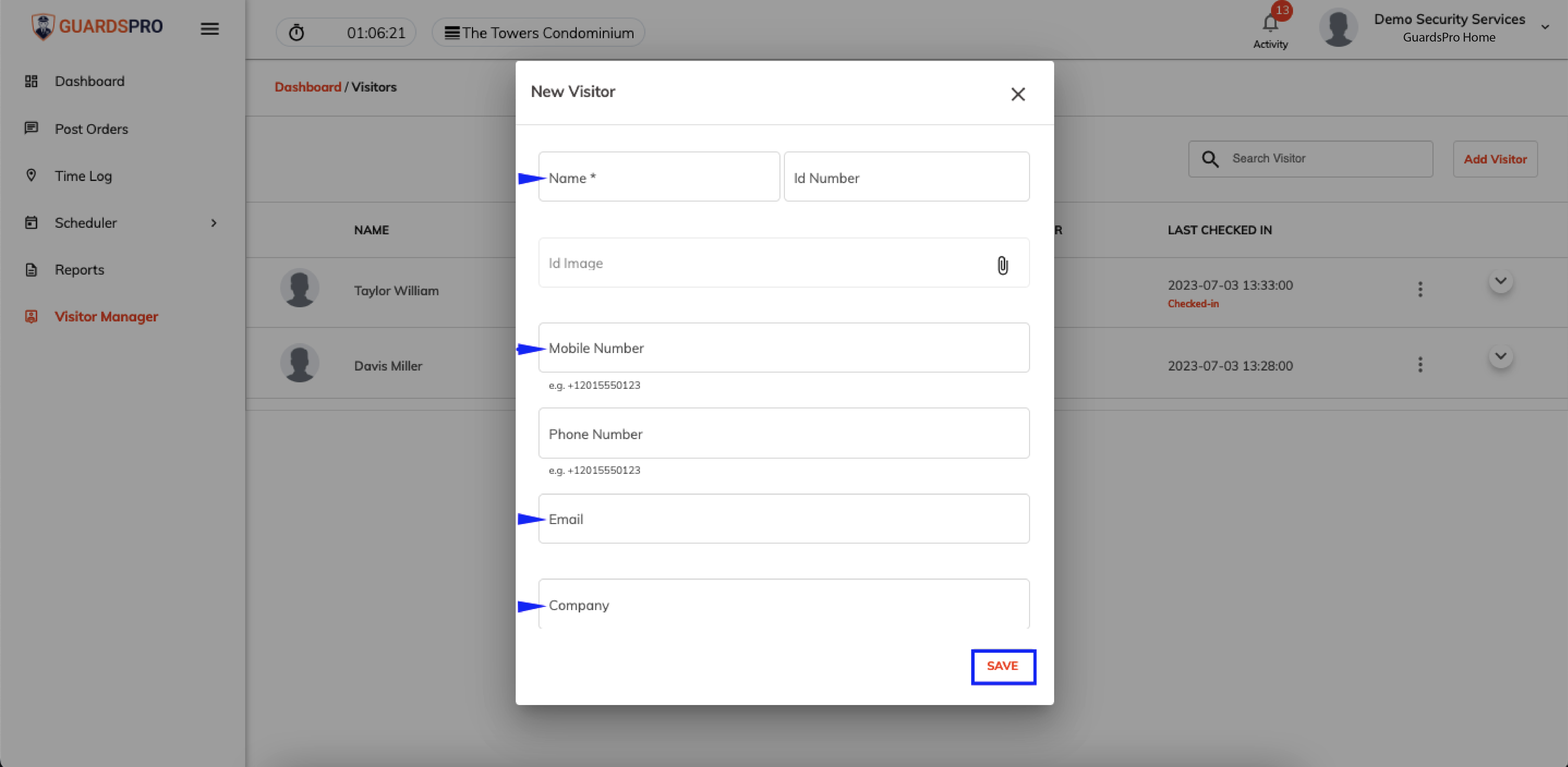
Task: Expand Davis Miller row details chevron
Action: [1500, 356]
